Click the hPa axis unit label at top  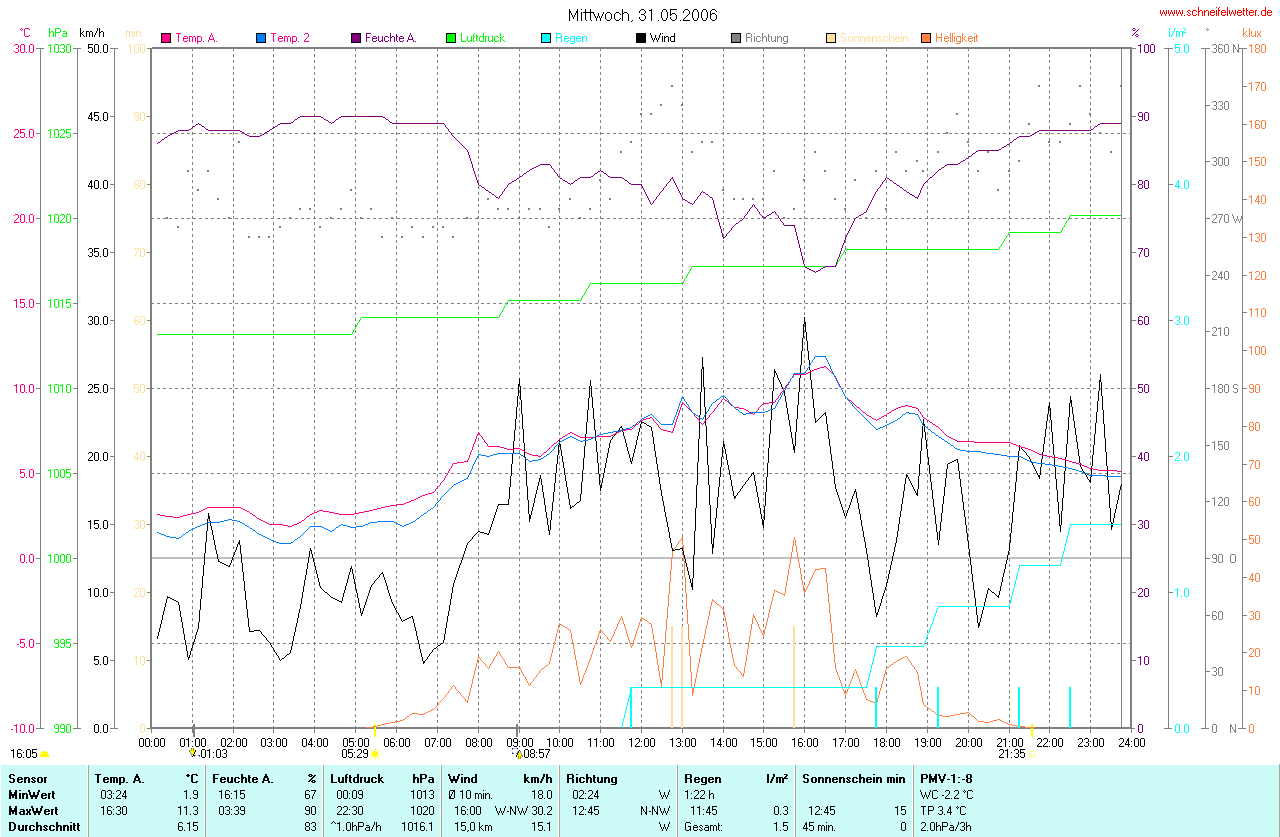click(58, 33)
